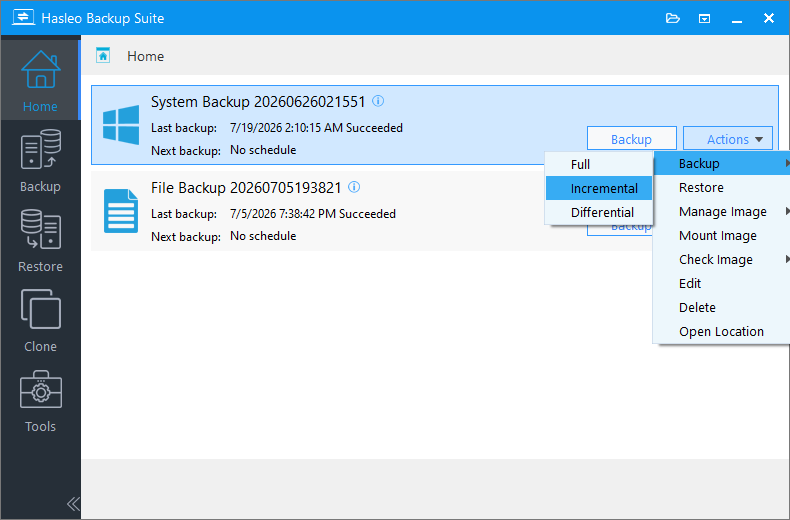
Task: Click the document icon of File Backup task
Action: click(x=121, y=211)
